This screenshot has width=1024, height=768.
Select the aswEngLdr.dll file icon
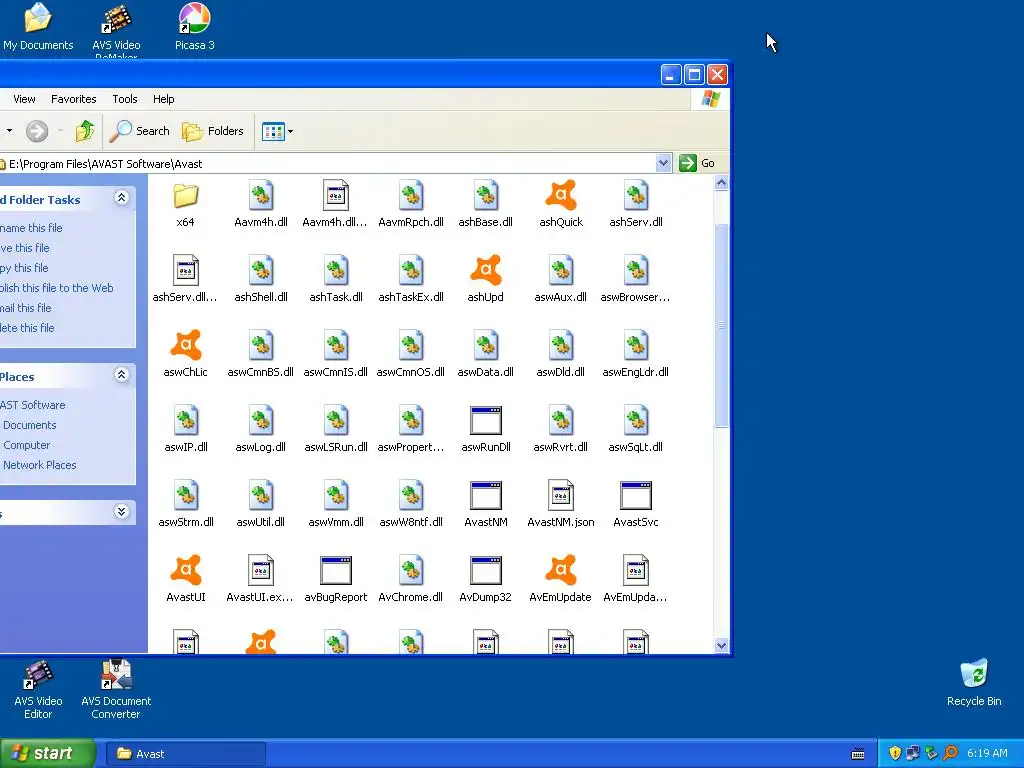click(x=636, y=345)
